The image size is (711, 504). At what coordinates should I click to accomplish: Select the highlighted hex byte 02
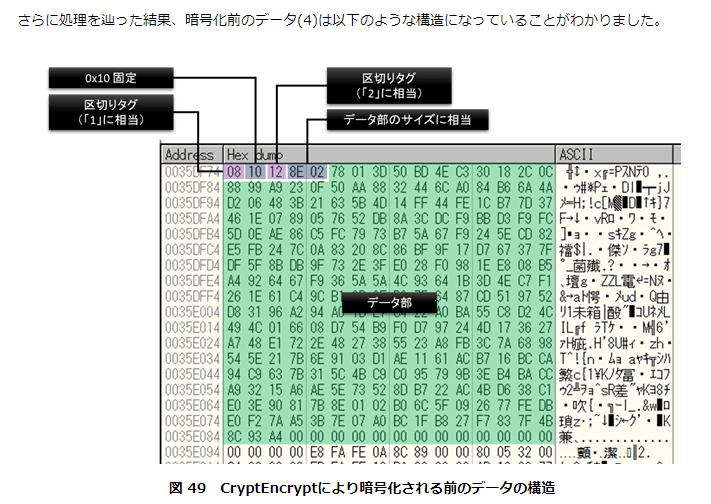coord(317,171)
